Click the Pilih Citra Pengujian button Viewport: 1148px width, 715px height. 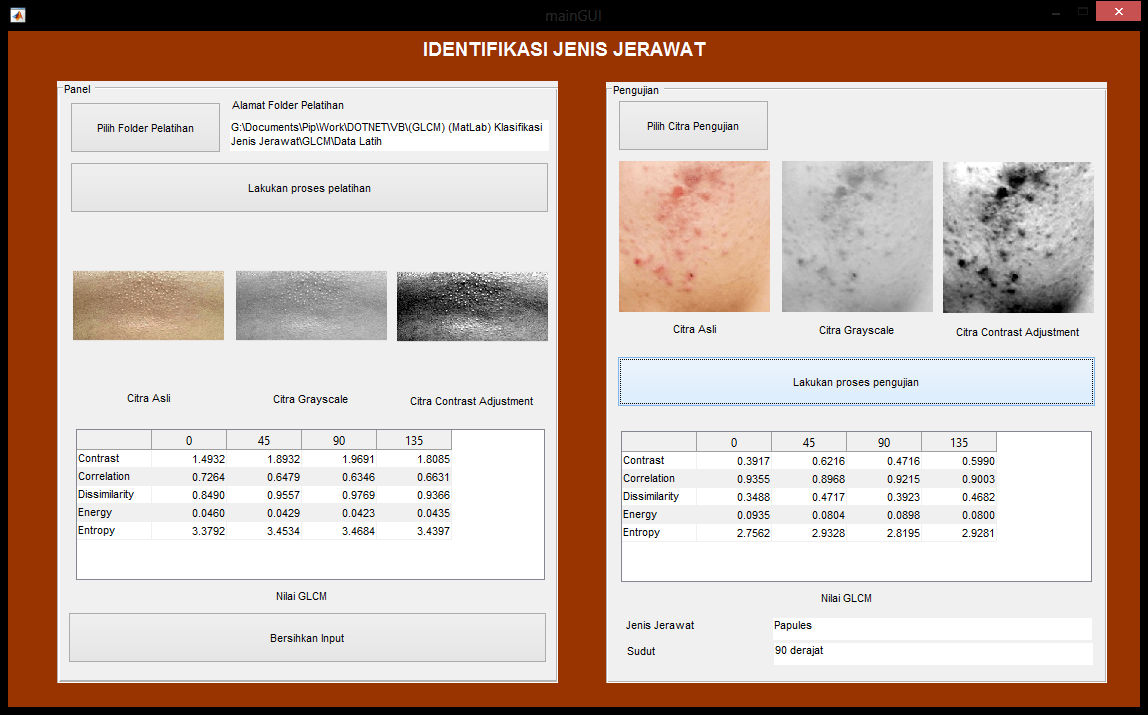click(693, 126)
